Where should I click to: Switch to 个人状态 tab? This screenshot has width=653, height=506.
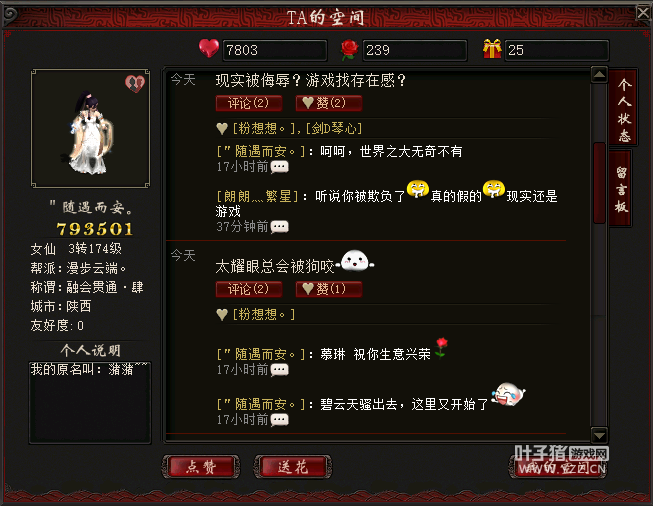(x=623, y=108)
